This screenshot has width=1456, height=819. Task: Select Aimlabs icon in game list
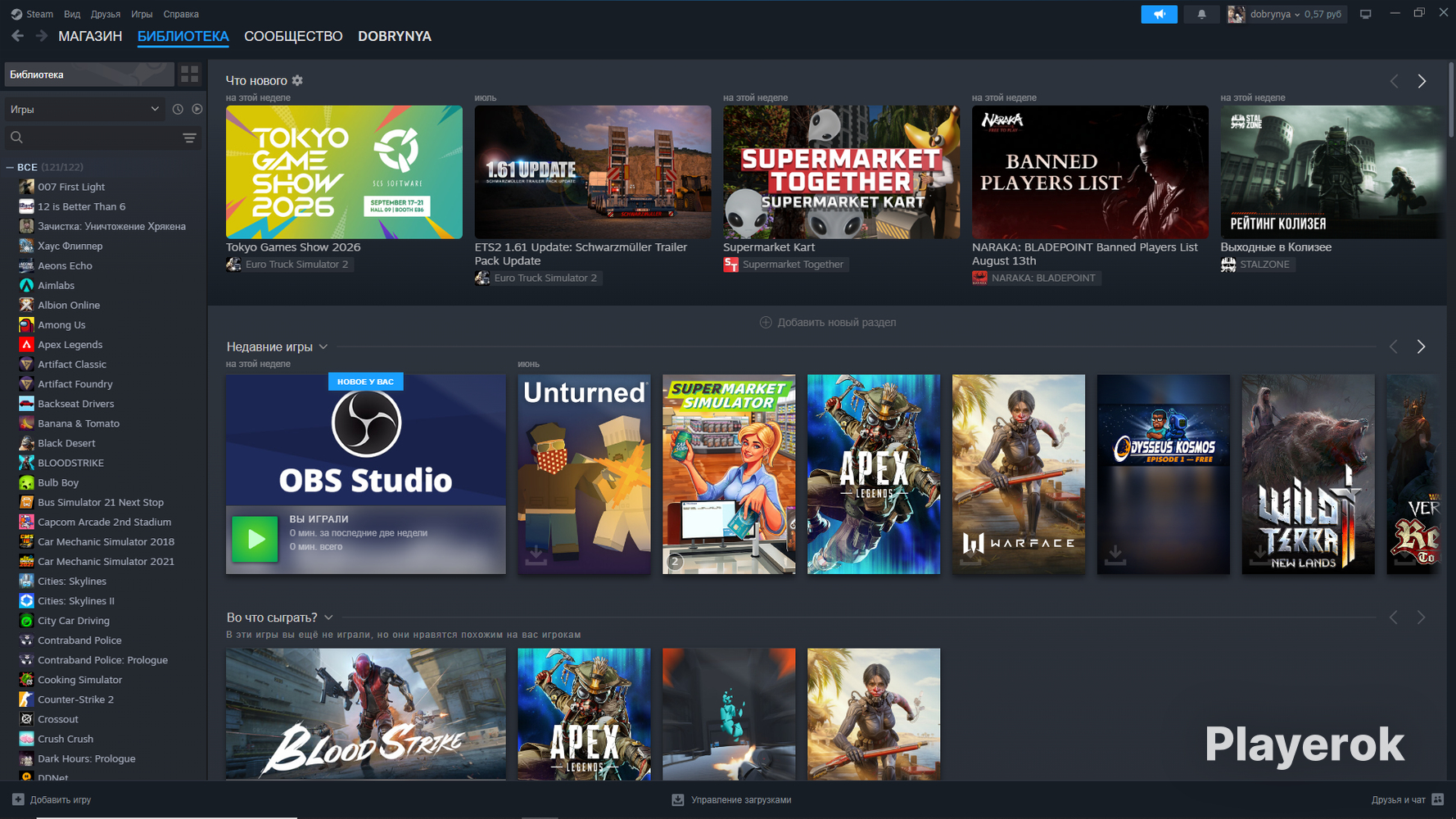(x=26, y=285)
